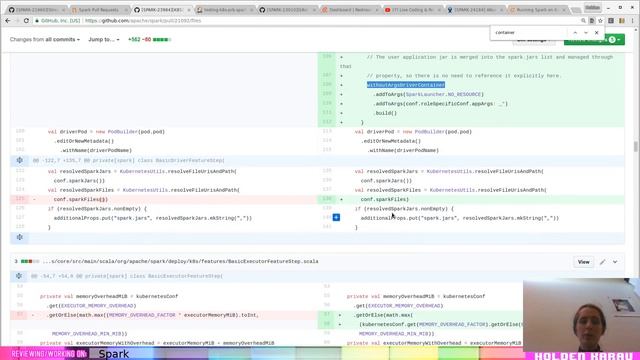640x360 pixels.
Task: Open the Chrome three-dot menu
Action: click(x=632, y=20)
